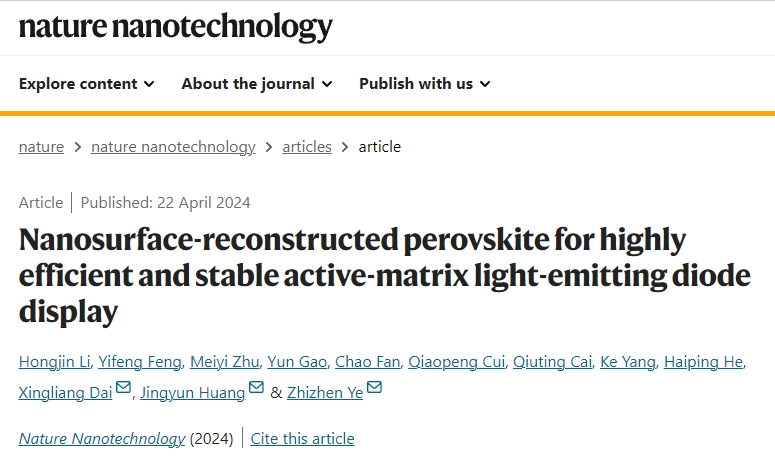The width and height of the screenshot is (775, 462).
Task: View author Qiaopeng Cui details
Action: coord(457,362)
